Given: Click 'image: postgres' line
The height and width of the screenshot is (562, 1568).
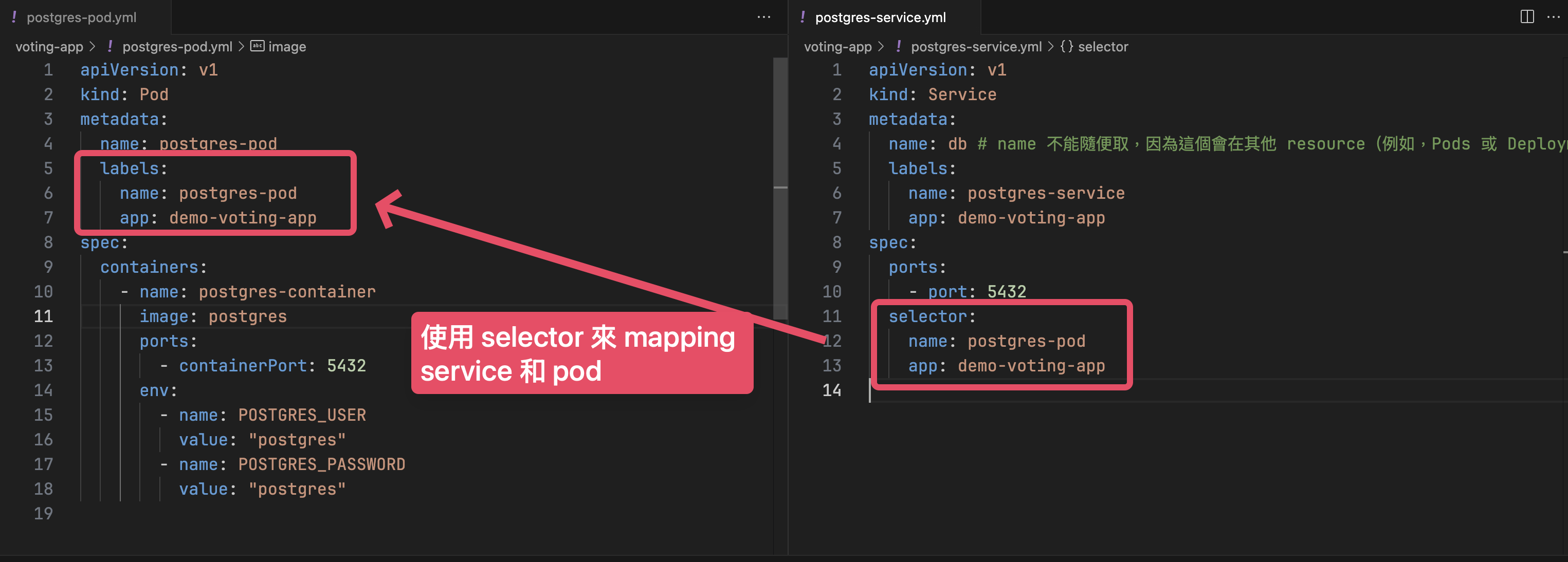Looking at the screenshot, I should pyautogui.click(x=213, y=316).
